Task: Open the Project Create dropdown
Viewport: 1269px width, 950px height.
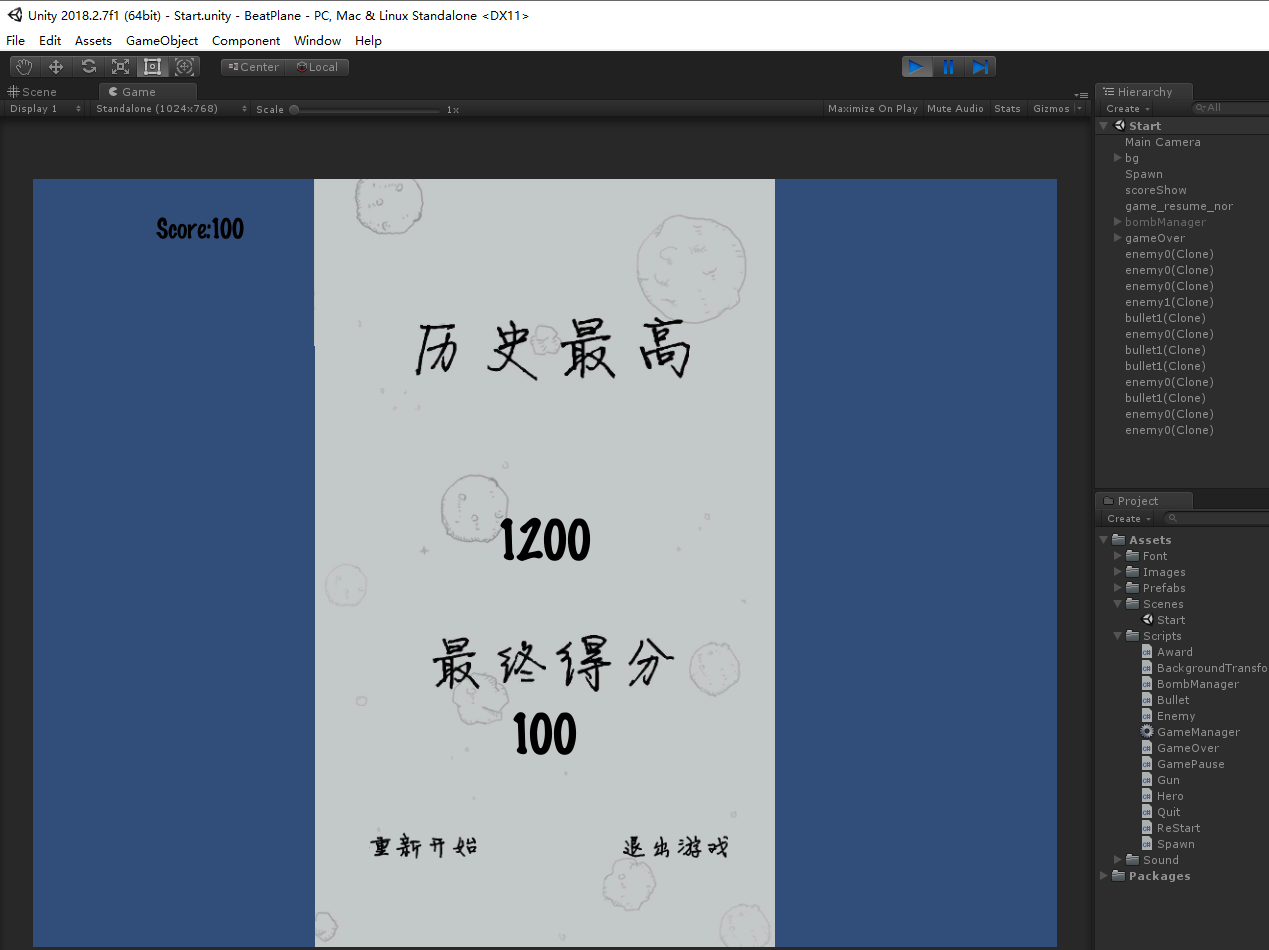Action: [1129, 519]
